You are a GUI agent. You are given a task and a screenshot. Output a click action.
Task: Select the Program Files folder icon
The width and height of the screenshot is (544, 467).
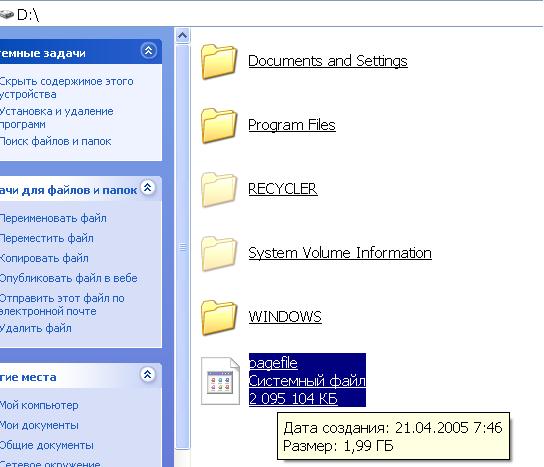219,126
